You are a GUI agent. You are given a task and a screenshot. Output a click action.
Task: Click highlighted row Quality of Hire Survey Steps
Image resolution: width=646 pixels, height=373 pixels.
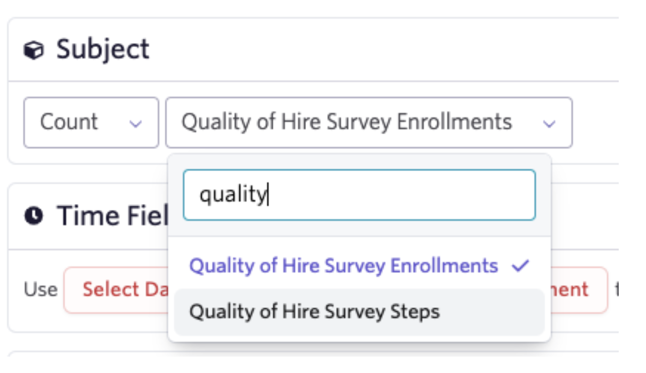pos(359,312)
